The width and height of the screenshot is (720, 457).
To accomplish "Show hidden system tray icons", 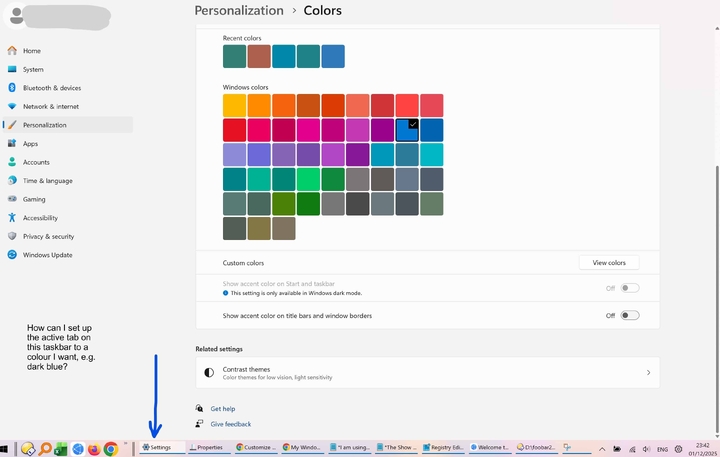I will (602, 449).
